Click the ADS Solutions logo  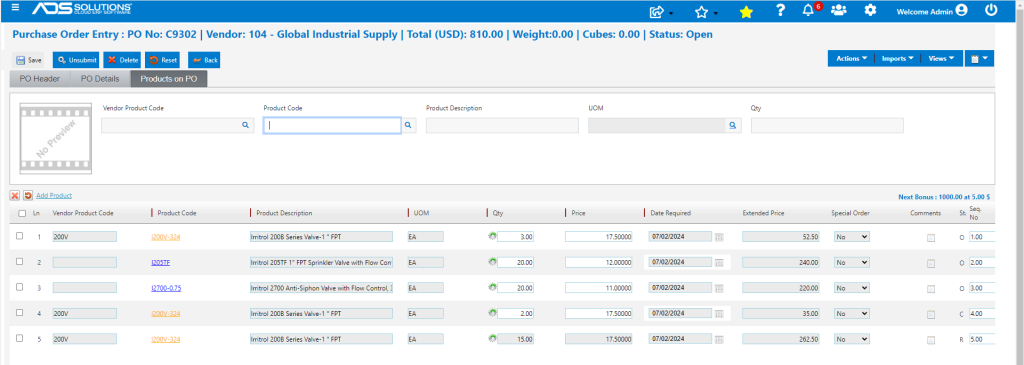[x=83, y=8]
